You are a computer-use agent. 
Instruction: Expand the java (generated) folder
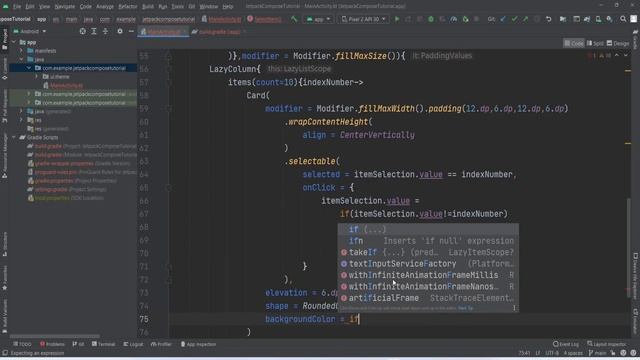pos(21,111)
